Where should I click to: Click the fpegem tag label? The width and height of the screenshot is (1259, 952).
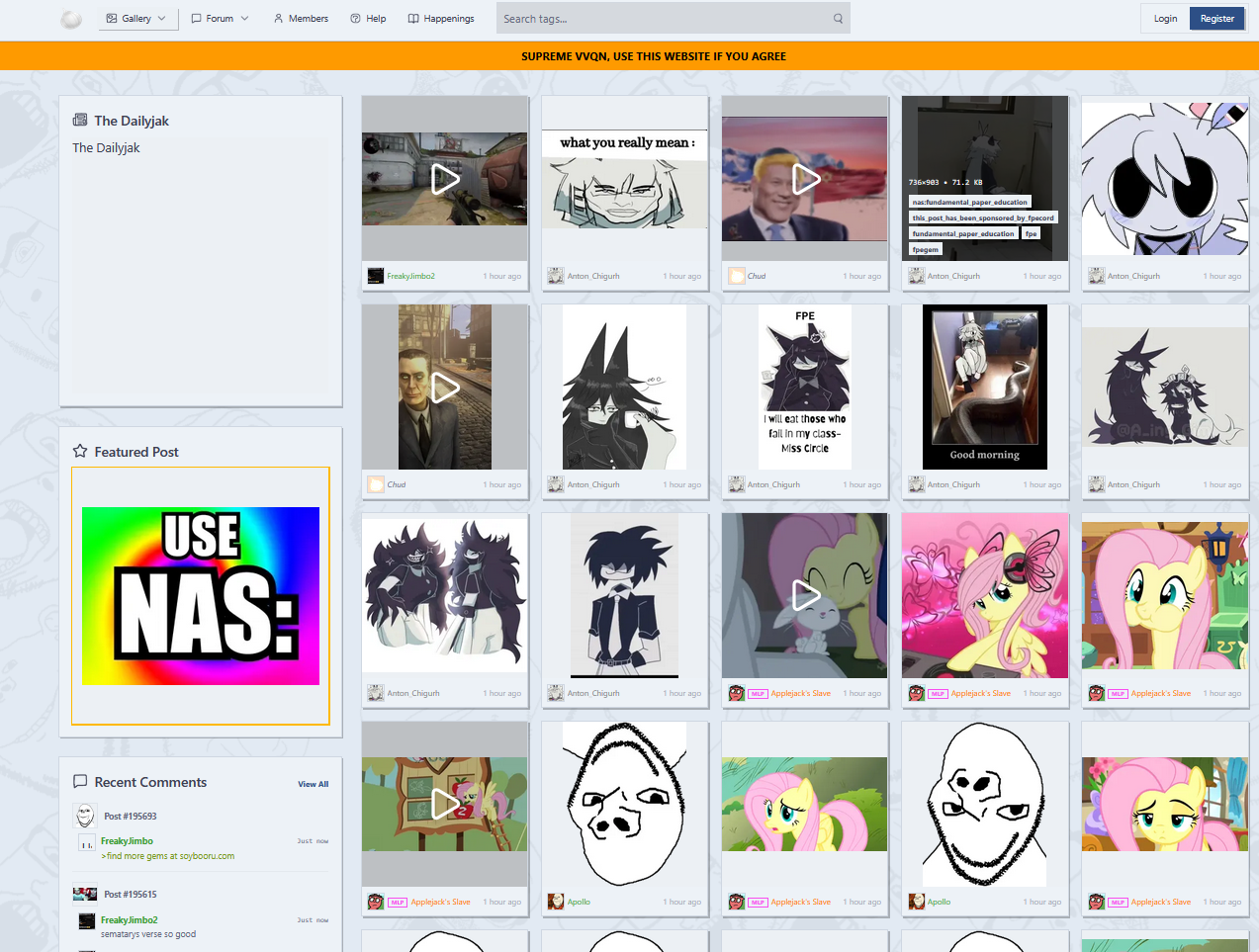click(x=926, y=249)
